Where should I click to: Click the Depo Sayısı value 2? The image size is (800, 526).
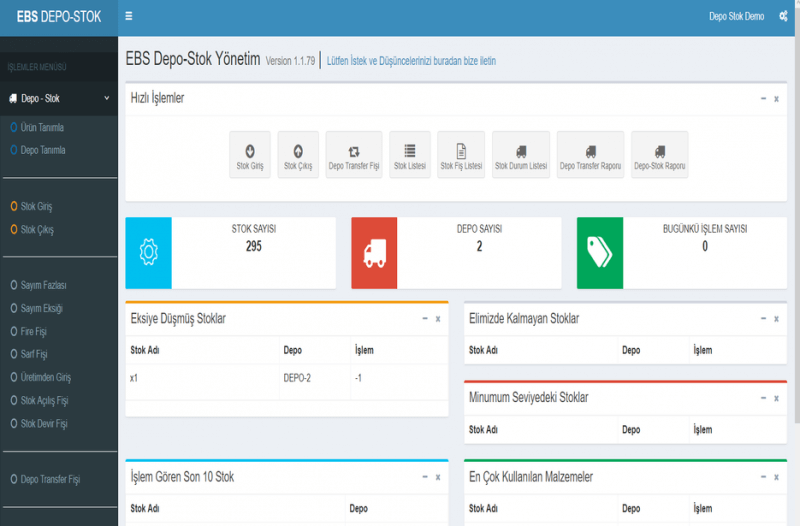(479, 246)
